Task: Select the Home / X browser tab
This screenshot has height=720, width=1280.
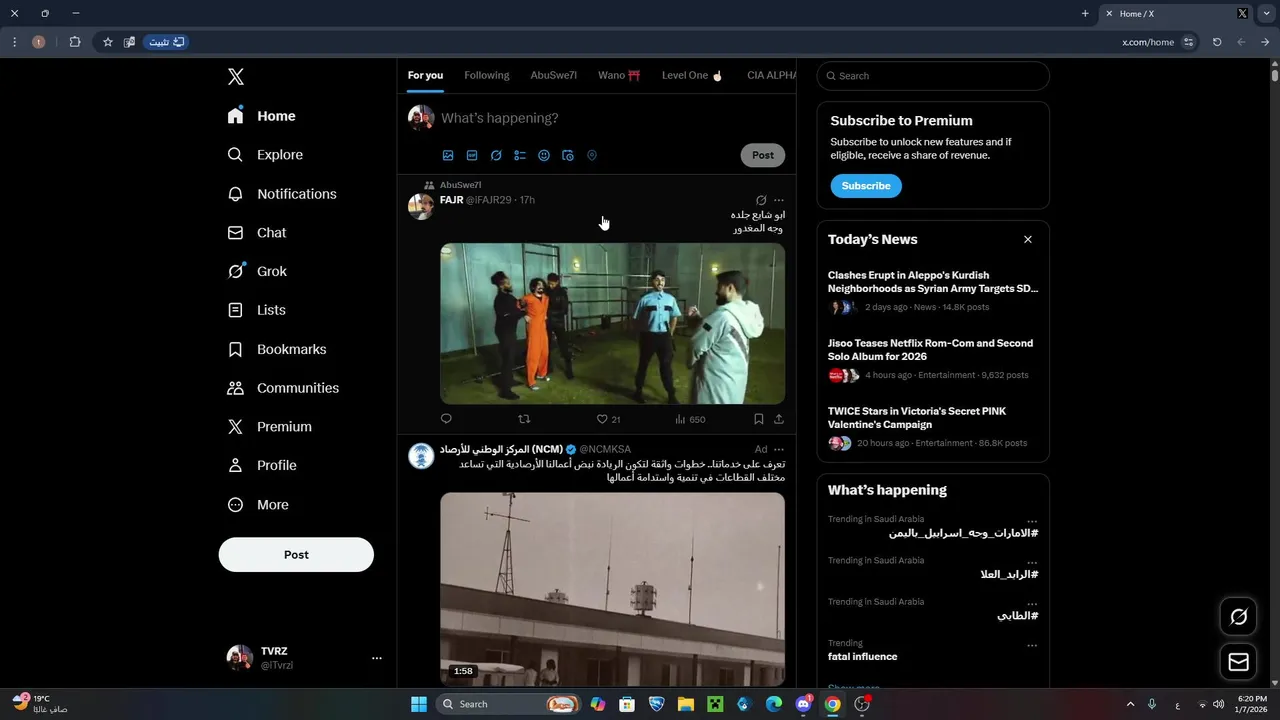Action: (x=1177, y=14)
